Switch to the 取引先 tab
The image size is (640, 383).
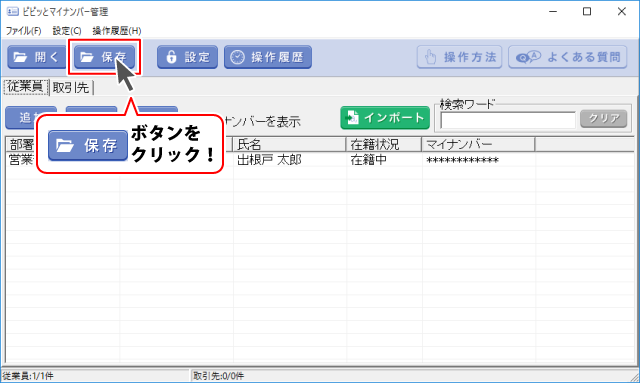point(71,87)
